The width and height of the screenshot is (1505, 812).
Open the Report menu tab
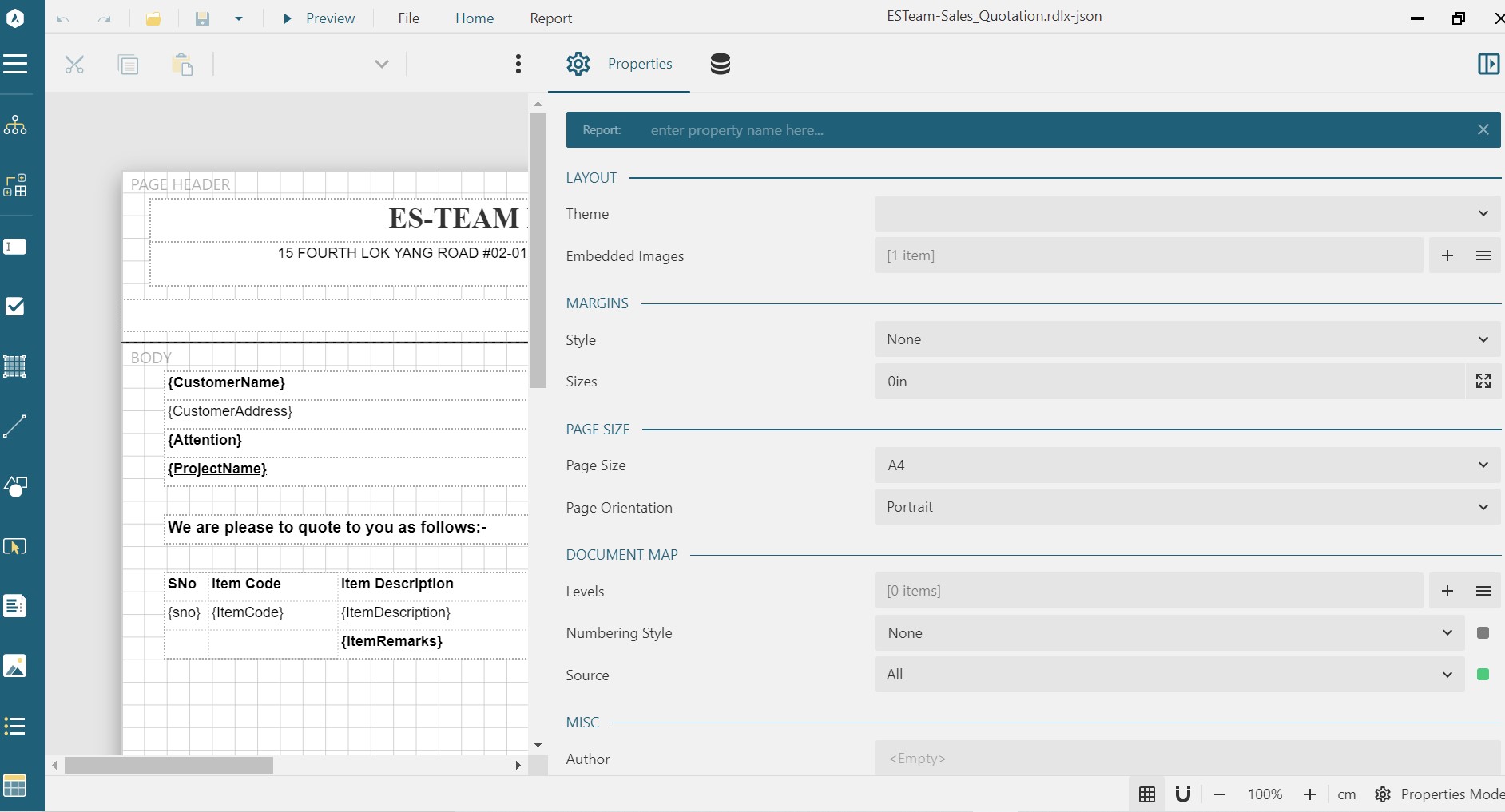pyautogui.click(x=550, y=18)
